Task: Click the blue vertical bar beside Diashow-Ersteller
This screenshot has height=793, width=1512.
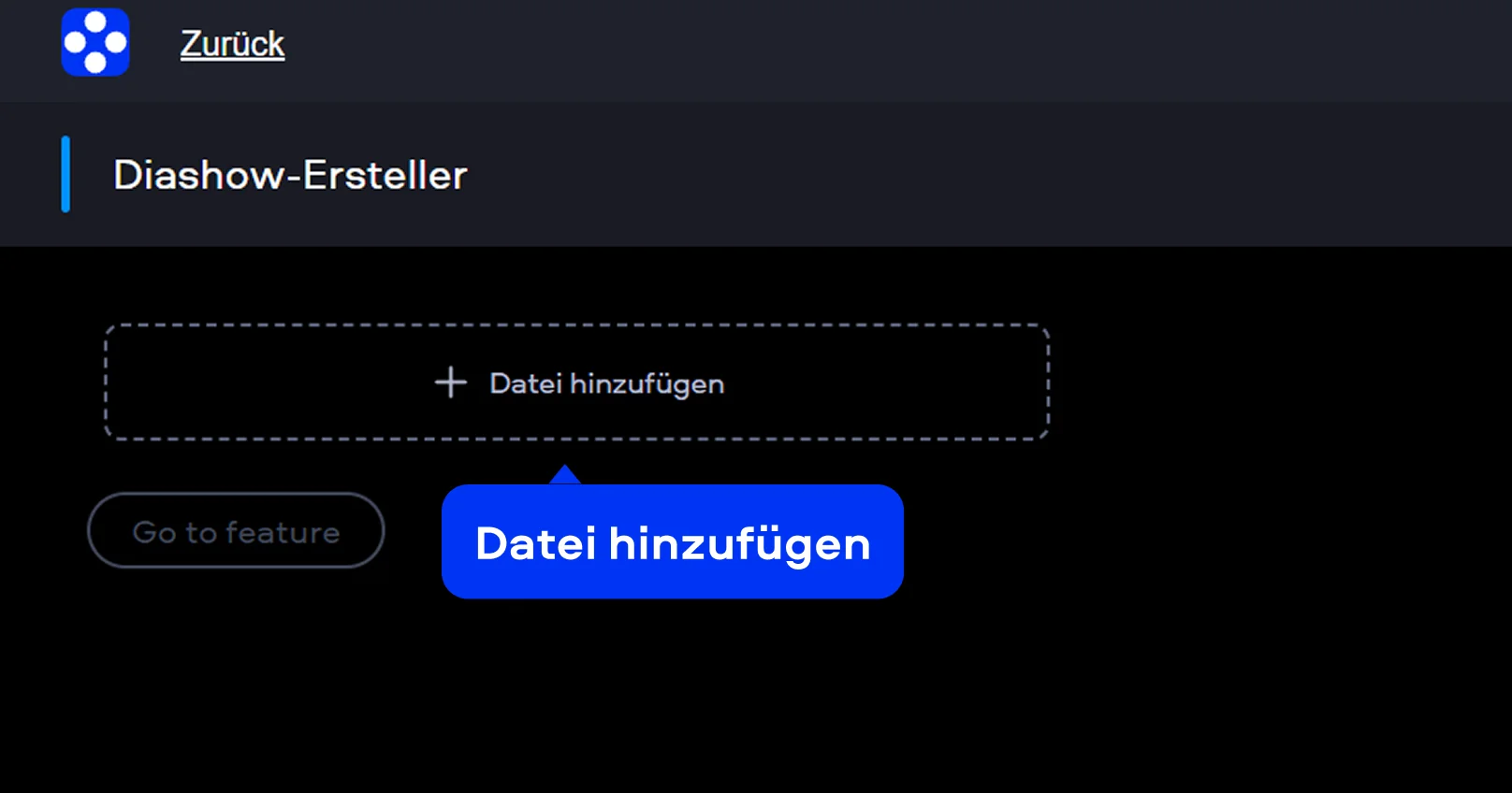Action: (x=65, y=174)
